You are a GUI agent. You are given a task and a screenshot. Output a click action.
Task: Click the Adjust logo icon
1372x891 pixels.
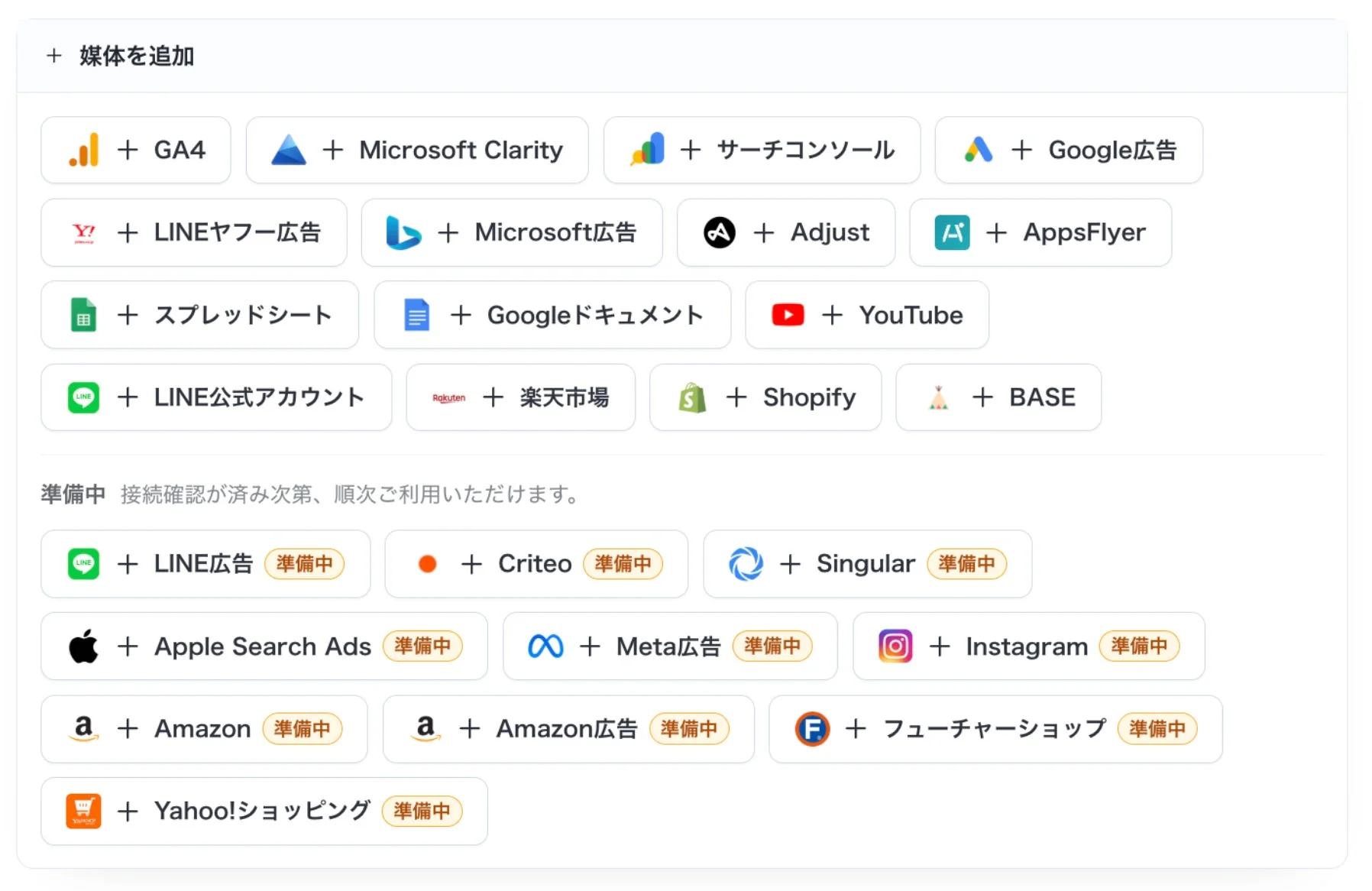(720, 232)
